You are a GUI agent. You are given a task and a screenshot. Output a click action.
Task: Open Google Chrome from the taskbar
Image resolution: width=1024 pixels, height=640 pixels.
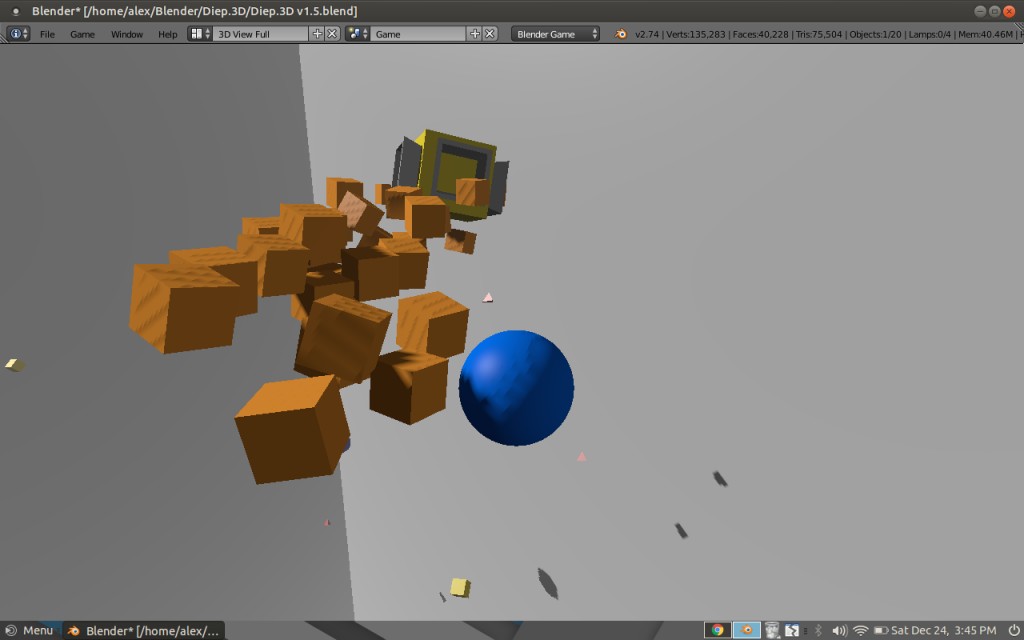[x=717, y=631]
